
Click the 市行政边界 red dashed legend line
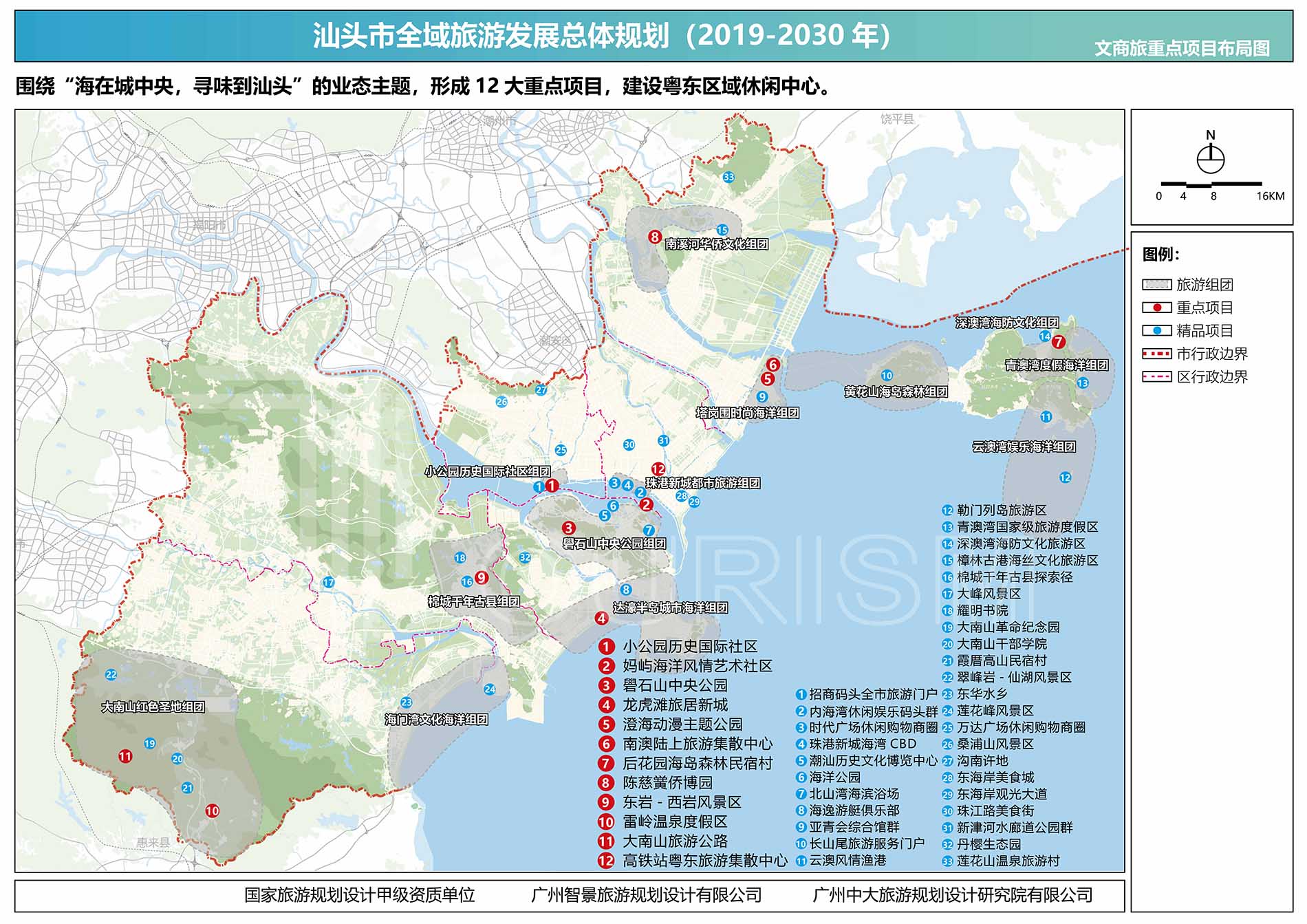[x=1156, y=354]
